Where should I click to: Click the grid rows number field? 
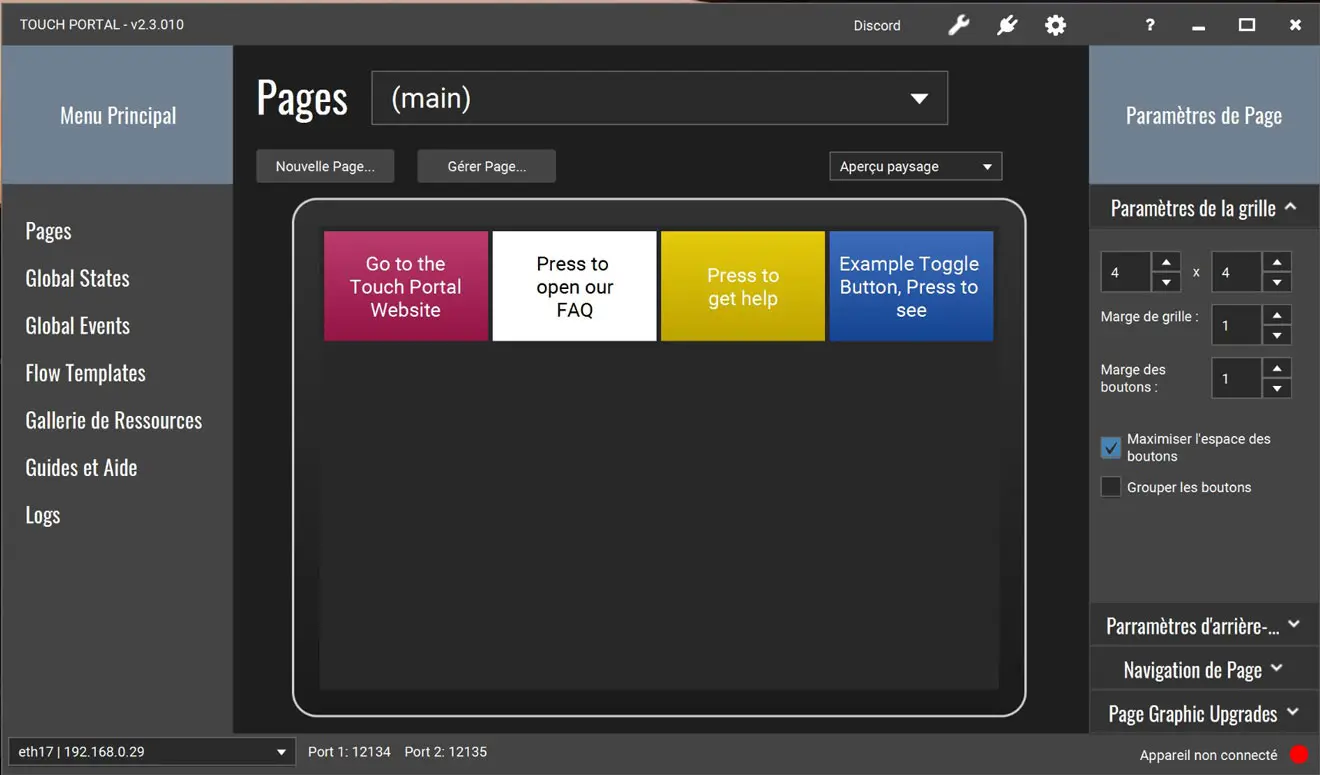pyautogui.click(x=1237, y=272)
